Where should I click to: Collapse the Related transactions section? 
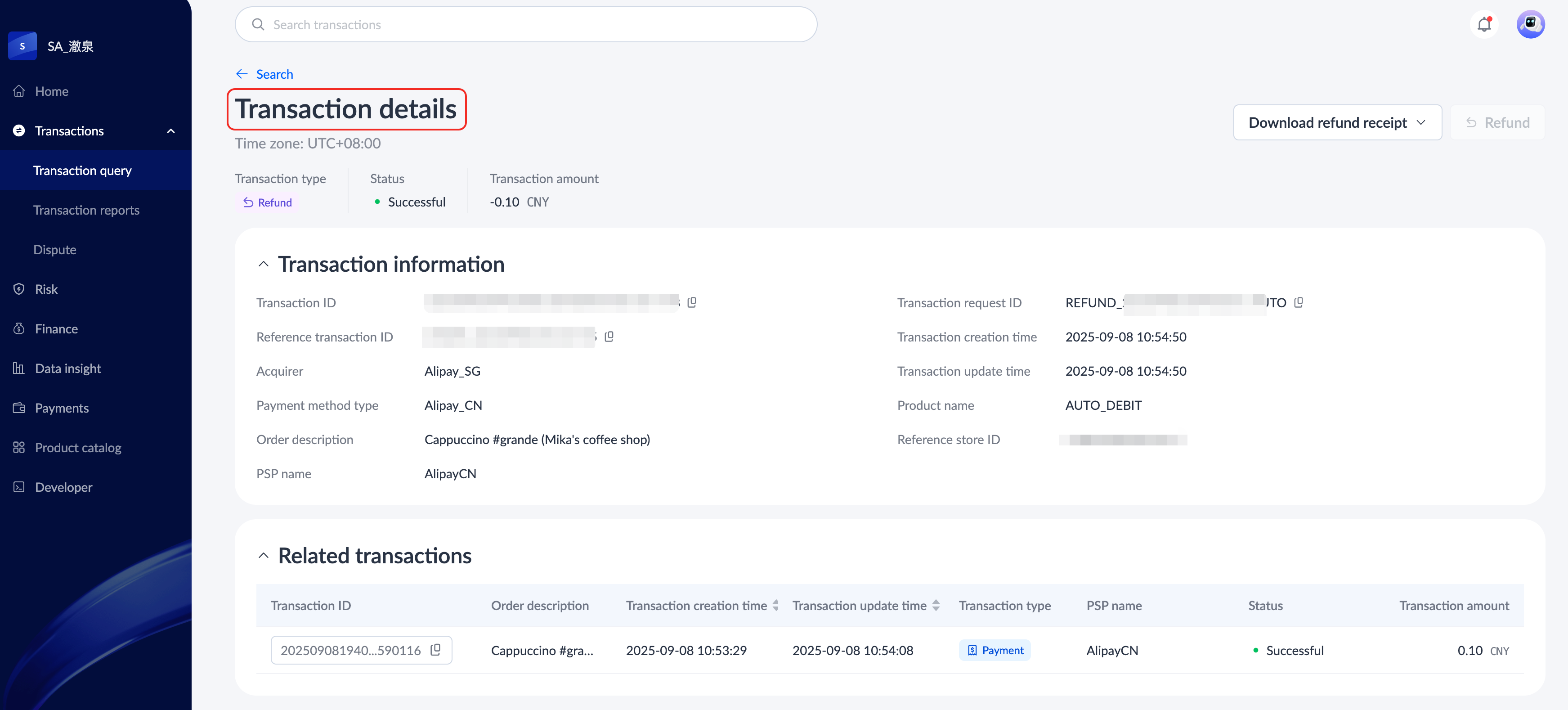(x=264, y=555)
